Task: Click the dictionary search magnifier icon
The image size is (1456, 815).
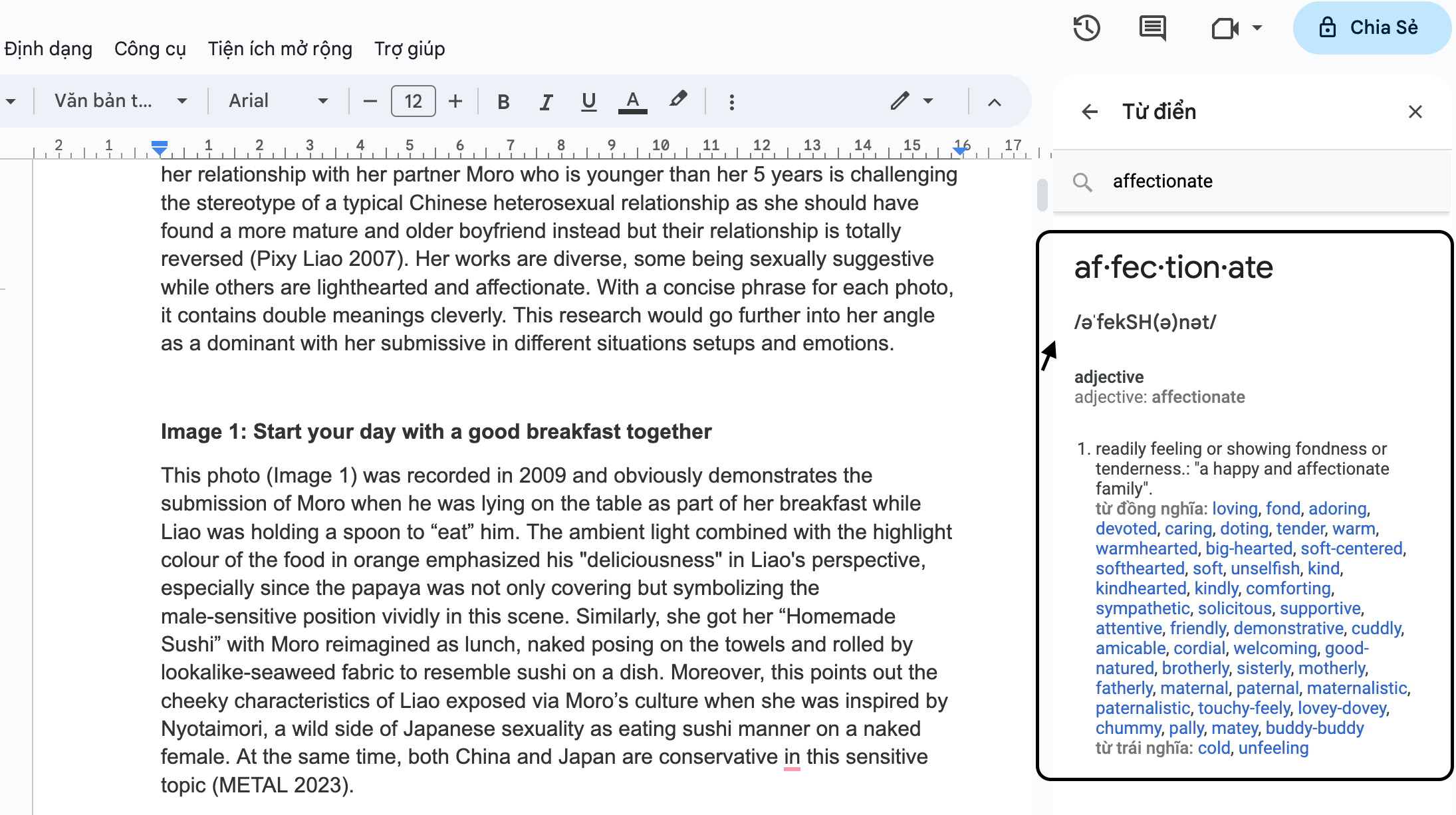Action: click(x=1082, y=181)
